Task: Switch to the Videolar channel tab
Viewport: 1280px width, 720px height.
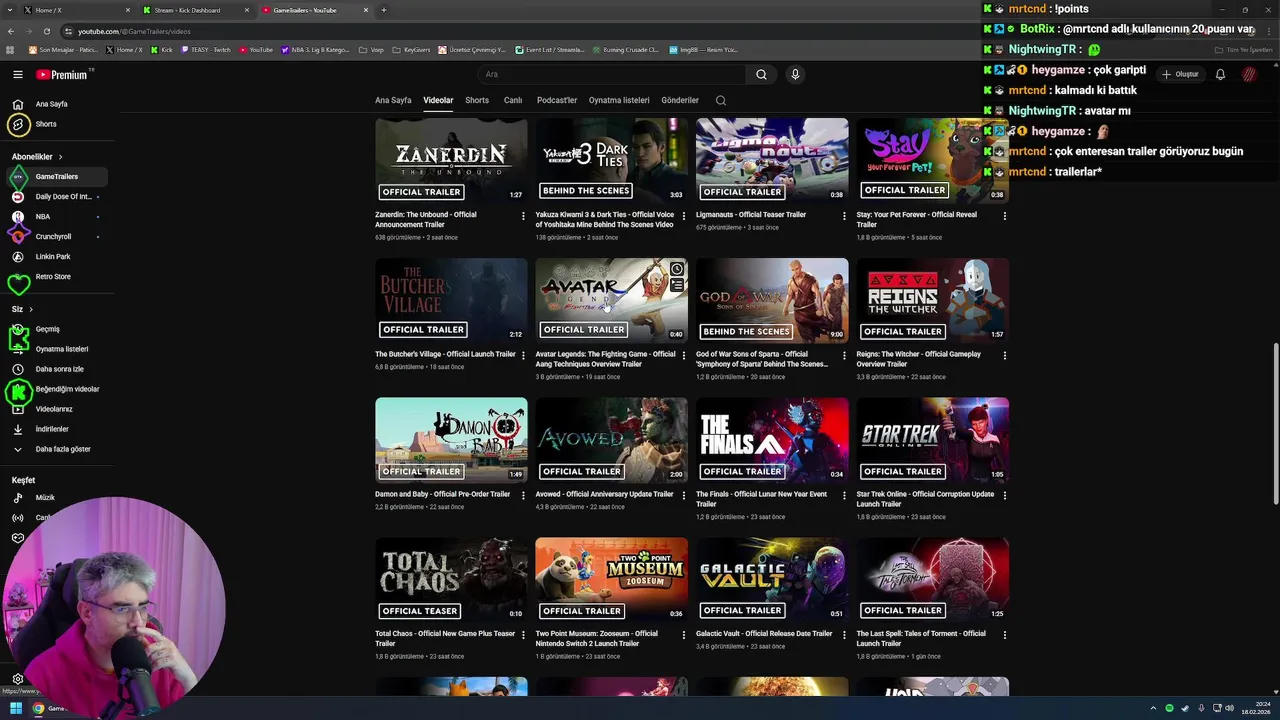Action: [438, 100]
